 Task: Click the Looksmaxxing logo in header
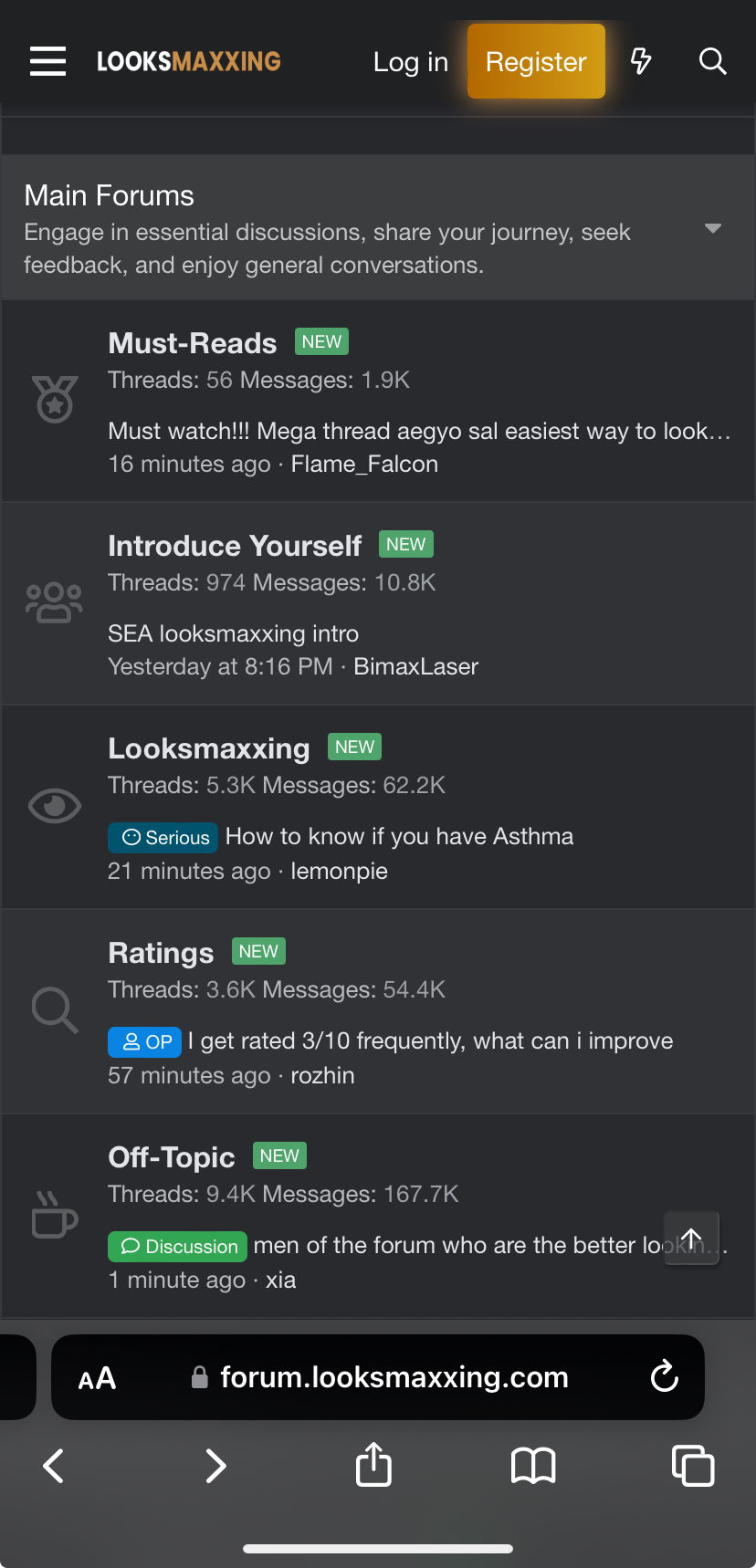point(189,61)
